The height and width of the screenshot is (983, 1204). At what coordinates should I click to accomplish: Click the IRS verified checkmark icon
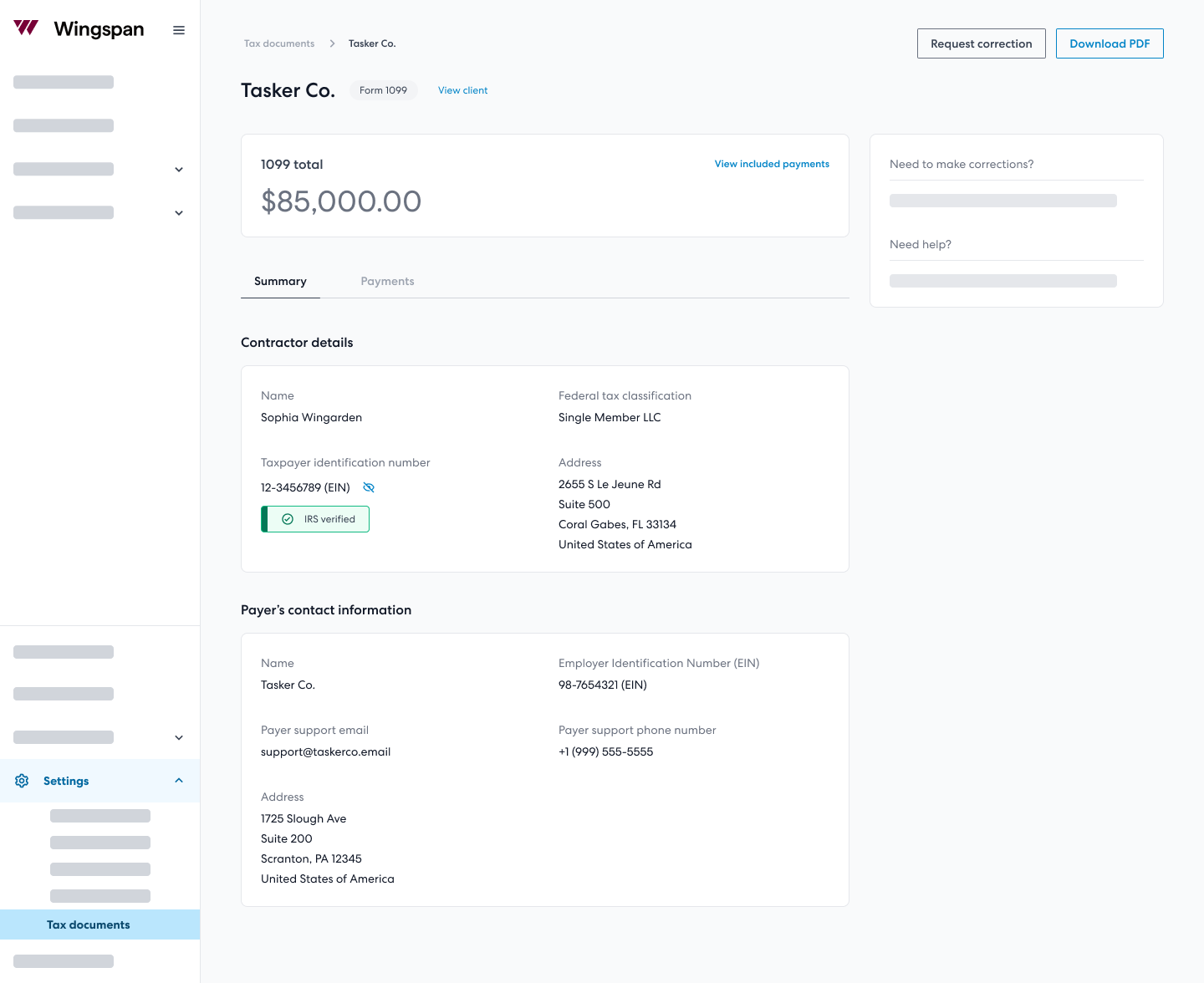288,519
